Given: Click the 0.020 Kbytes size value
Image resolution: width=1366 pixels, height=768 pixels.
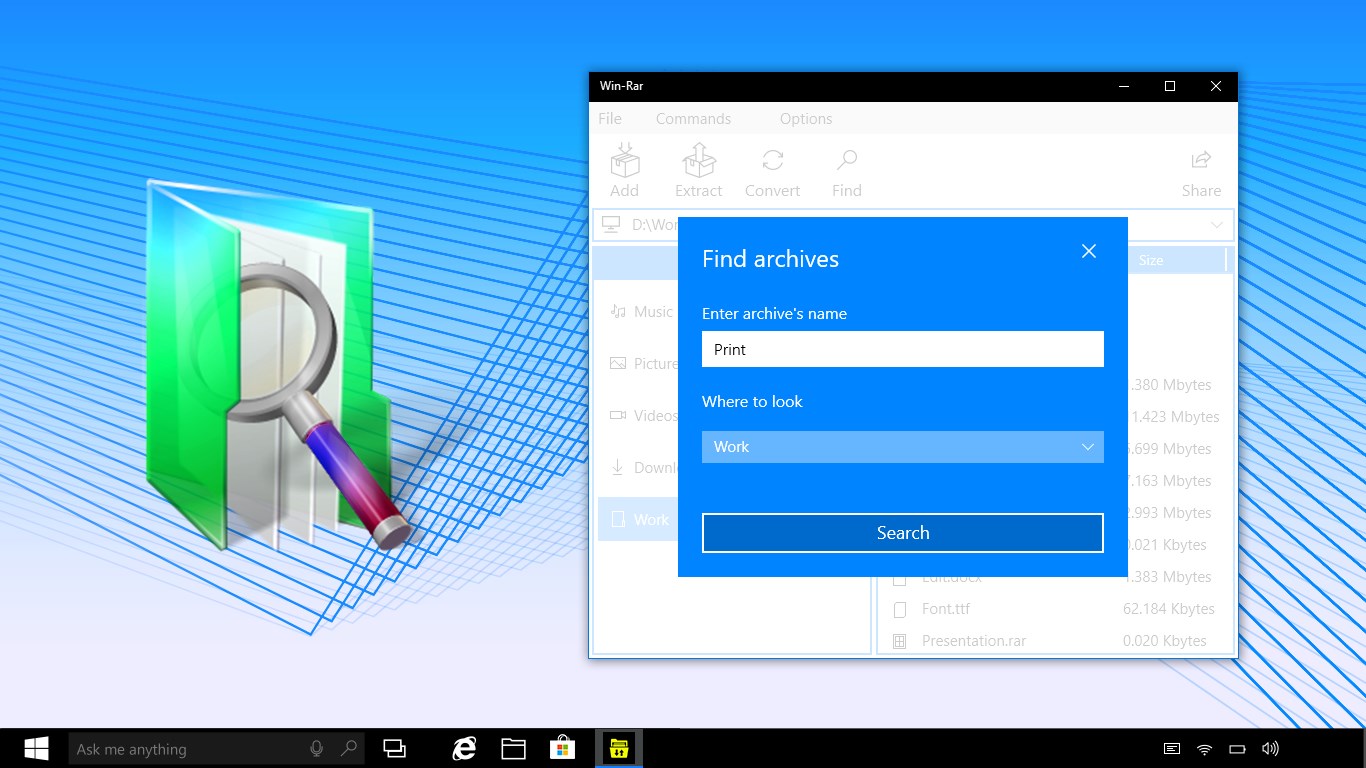Looking at the screenshot, I should click(x=1165, y=641).
